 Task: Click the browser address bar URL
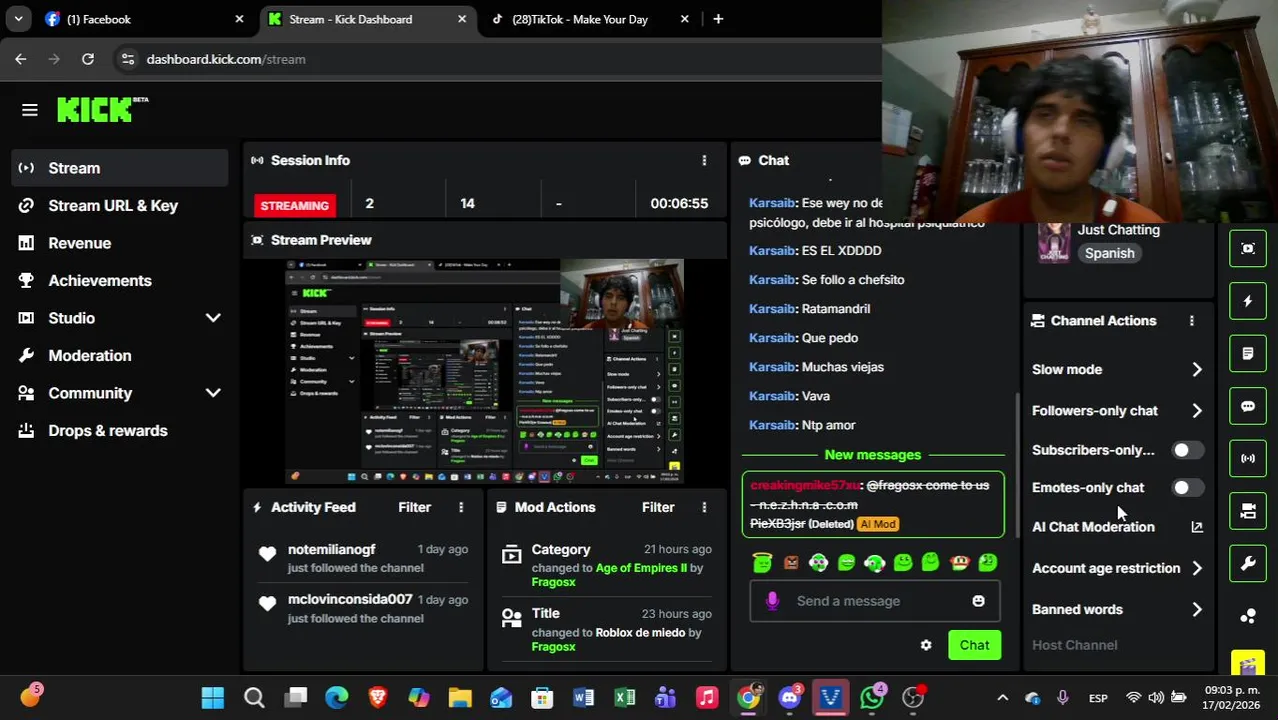[x=226, y=59]
